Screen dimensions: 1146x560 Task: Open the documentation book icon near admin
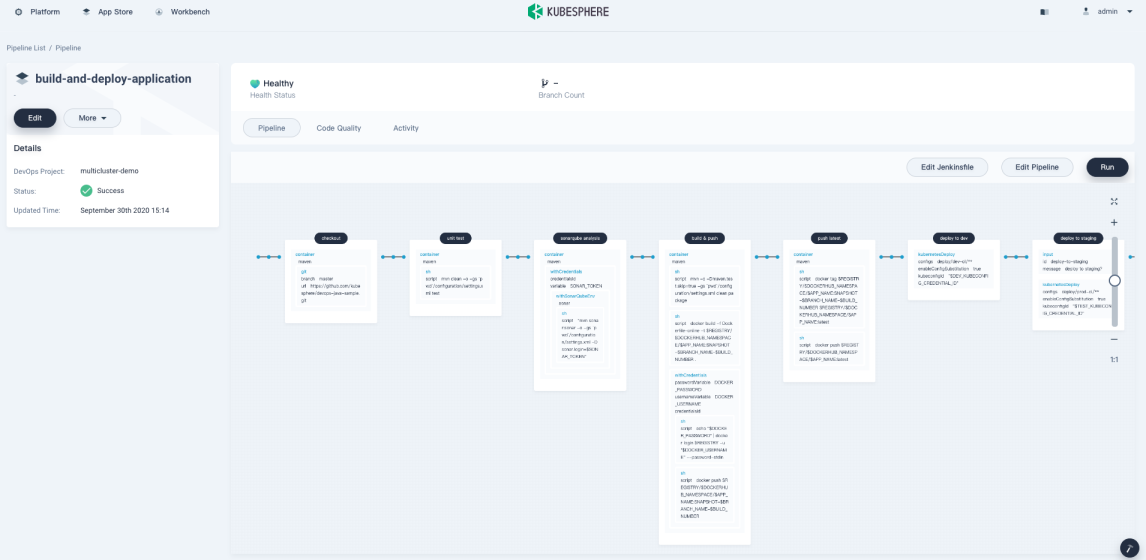tap(1044, 12)
